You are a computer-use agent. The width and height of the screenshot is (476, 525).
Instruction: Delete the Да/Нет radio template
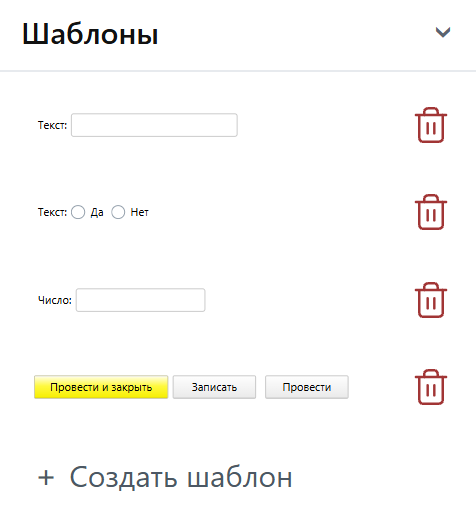(431, 212)
